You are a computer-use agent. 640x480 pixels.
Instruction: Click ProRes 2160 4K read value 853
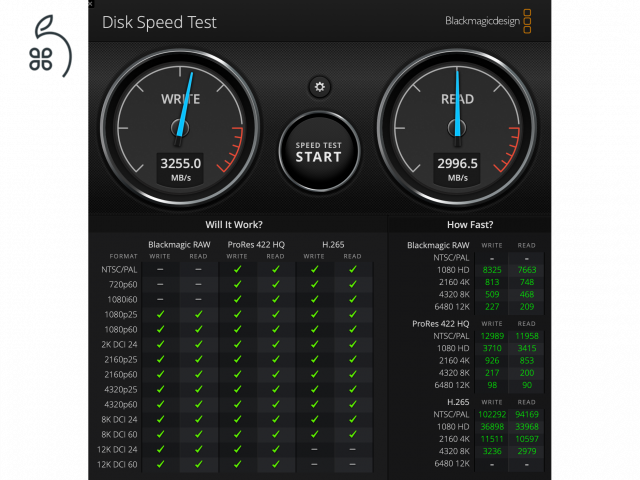(527, 360)
